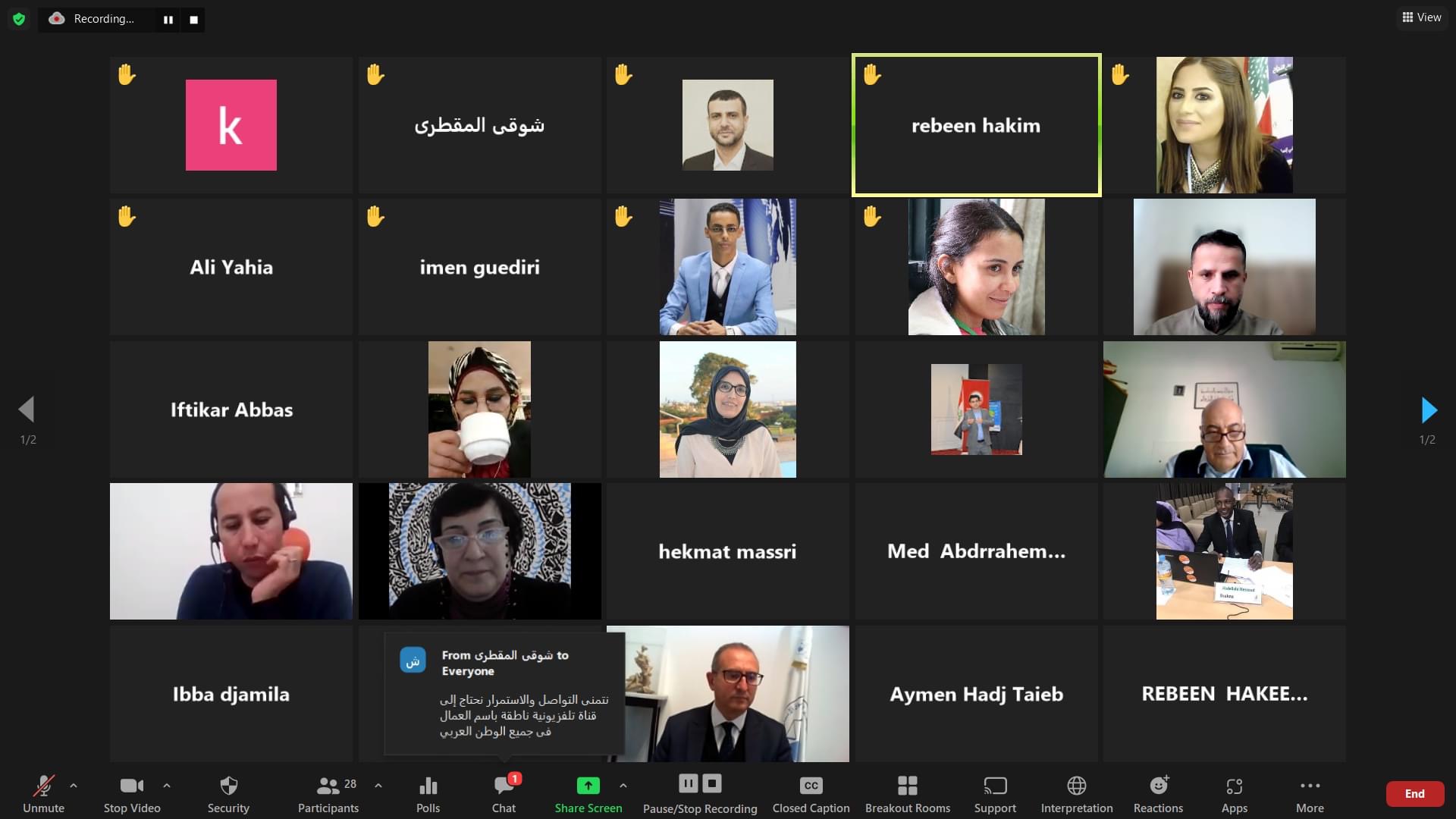Pause the recording in the top bar
Image resolution: width=1456 pixels, height=819 pixels.
click(x=168, y=20)
